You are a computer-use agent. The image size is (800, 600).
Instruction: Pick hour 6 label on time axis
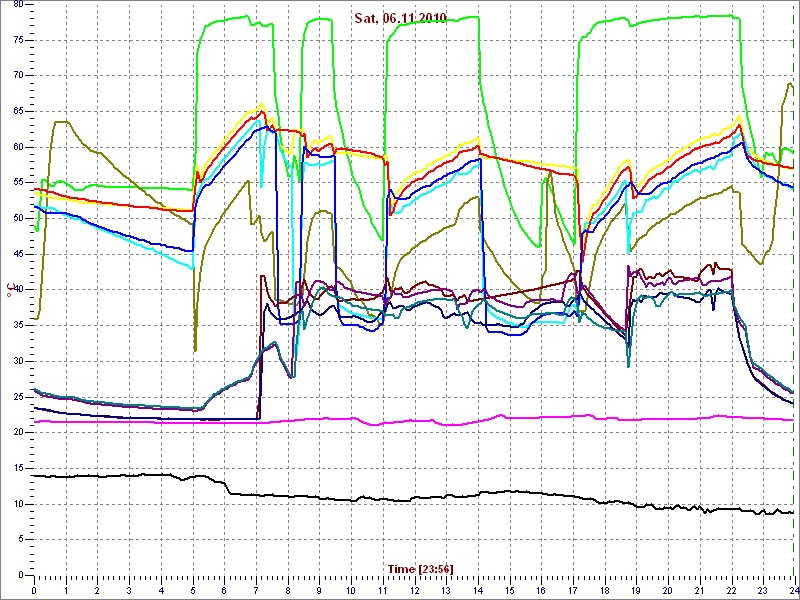click(x=224, y=589)
